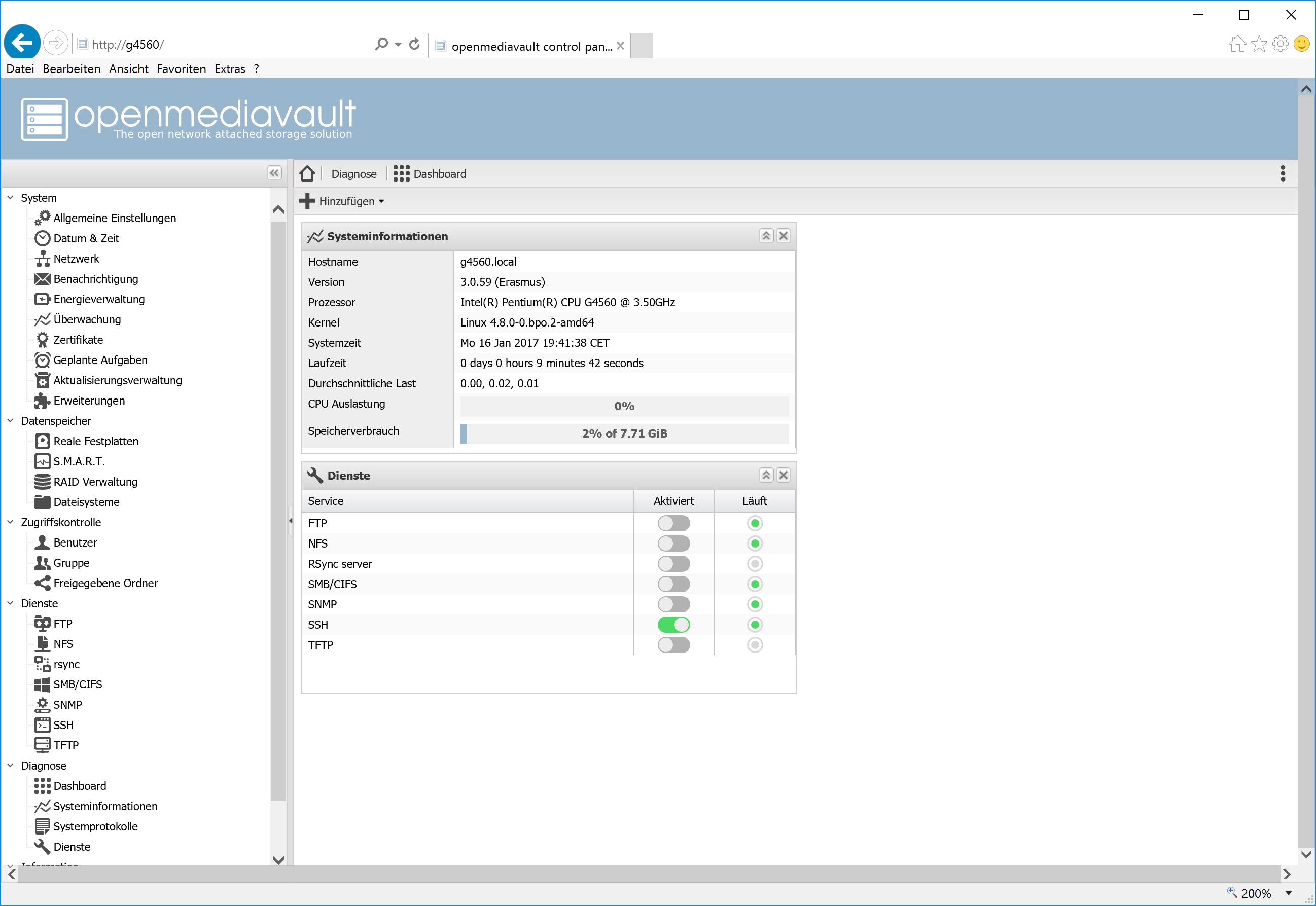Close the Dienste dashboard panel
The width and height of the screenshot is (1316, 906).
784,476
